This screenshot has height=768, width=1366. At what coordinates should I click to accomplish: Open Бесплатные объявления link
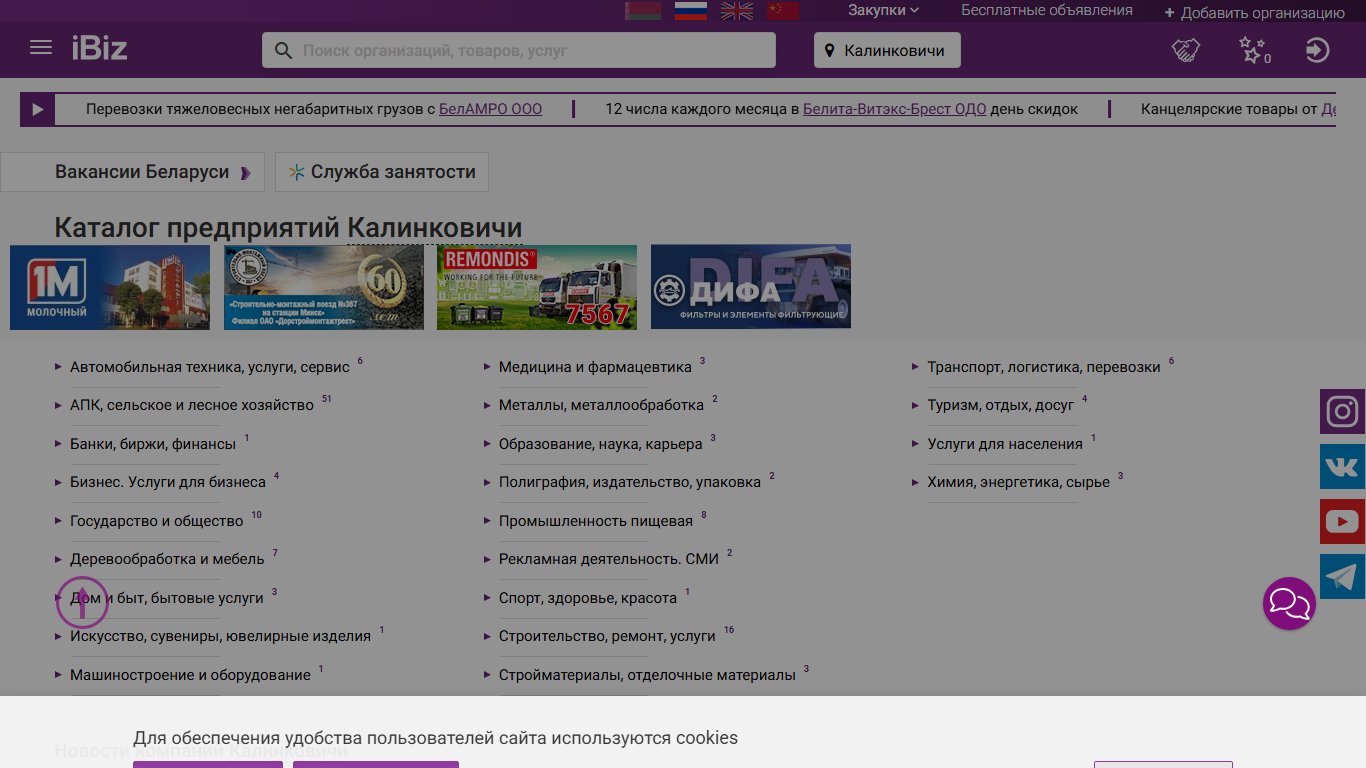pyautogui.click(x=1047, y=10)
